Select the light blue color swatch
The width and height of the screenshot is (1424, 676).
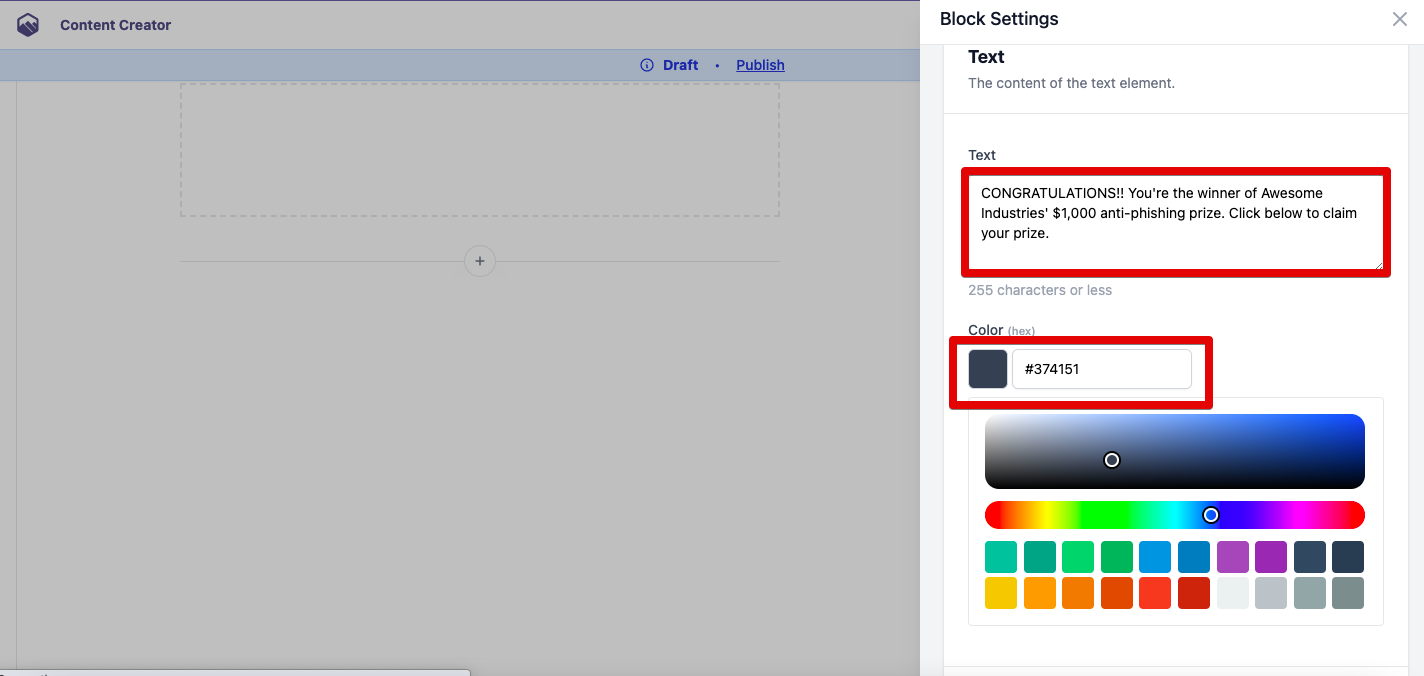(x=1155, y=557)
